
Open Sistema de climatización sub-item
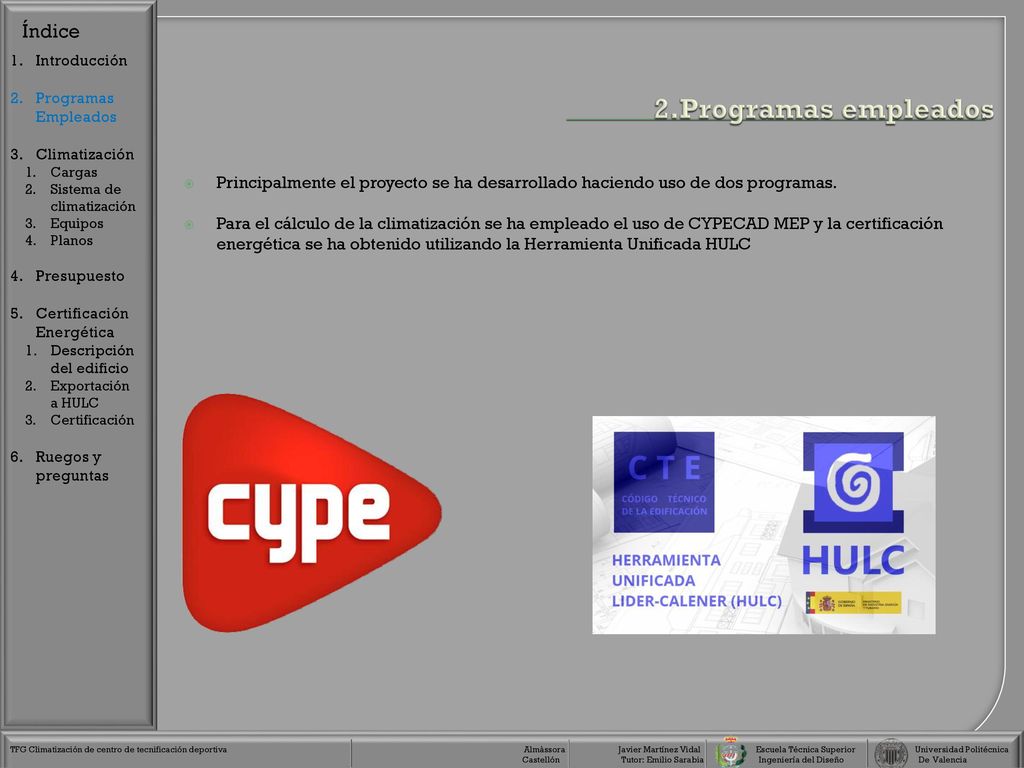93,198
